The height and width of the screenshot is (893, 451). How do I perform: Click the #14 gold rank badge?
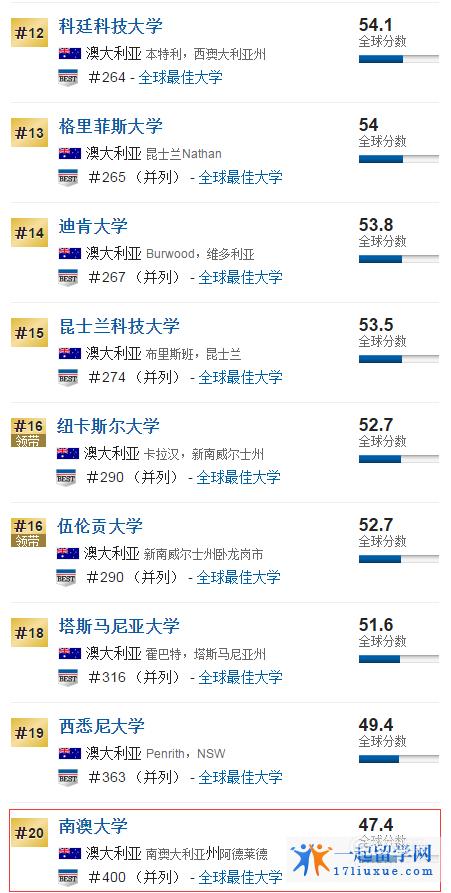click(30, 233)
